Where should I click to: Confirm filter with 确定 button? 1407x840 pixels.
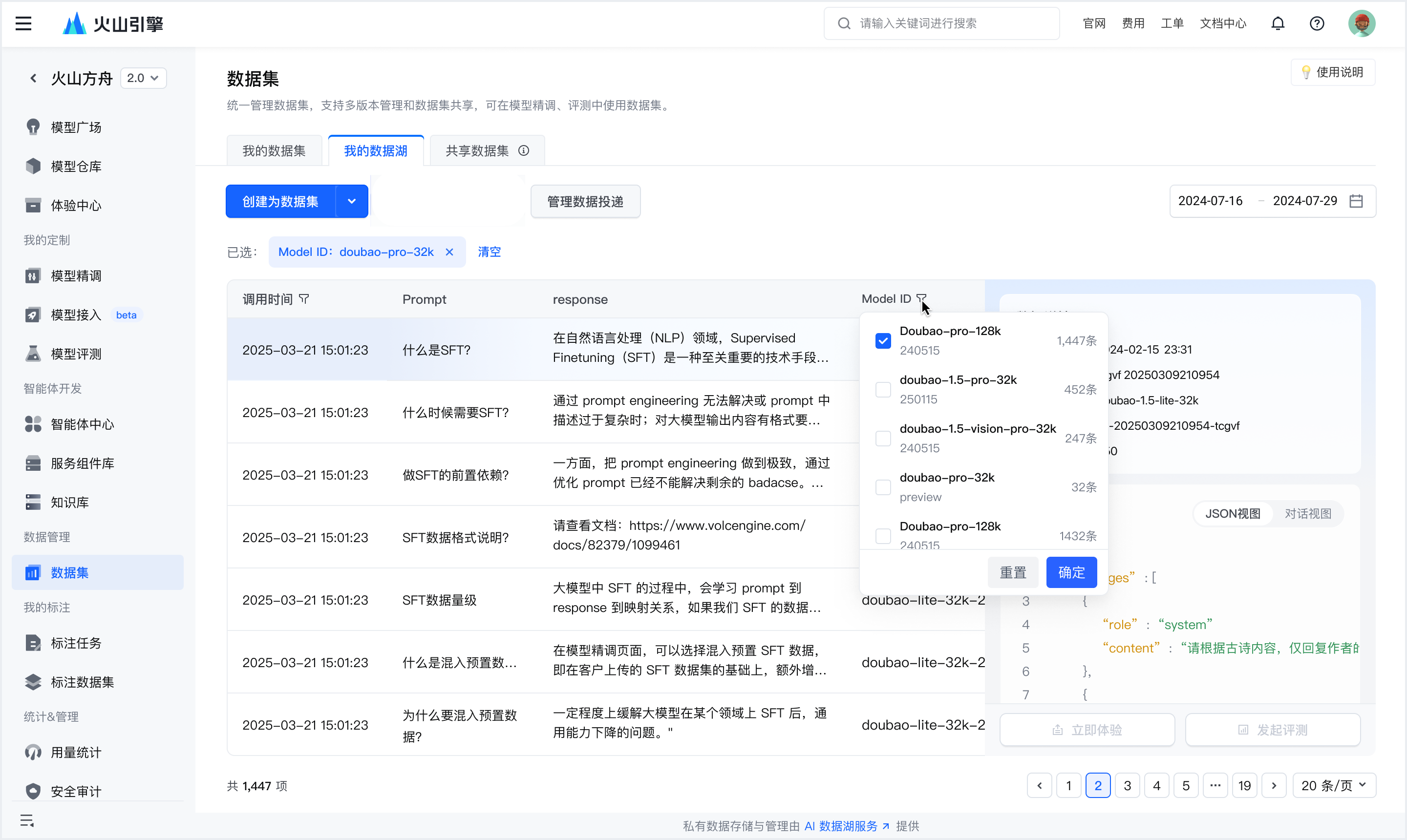(x=1071, y=572)
